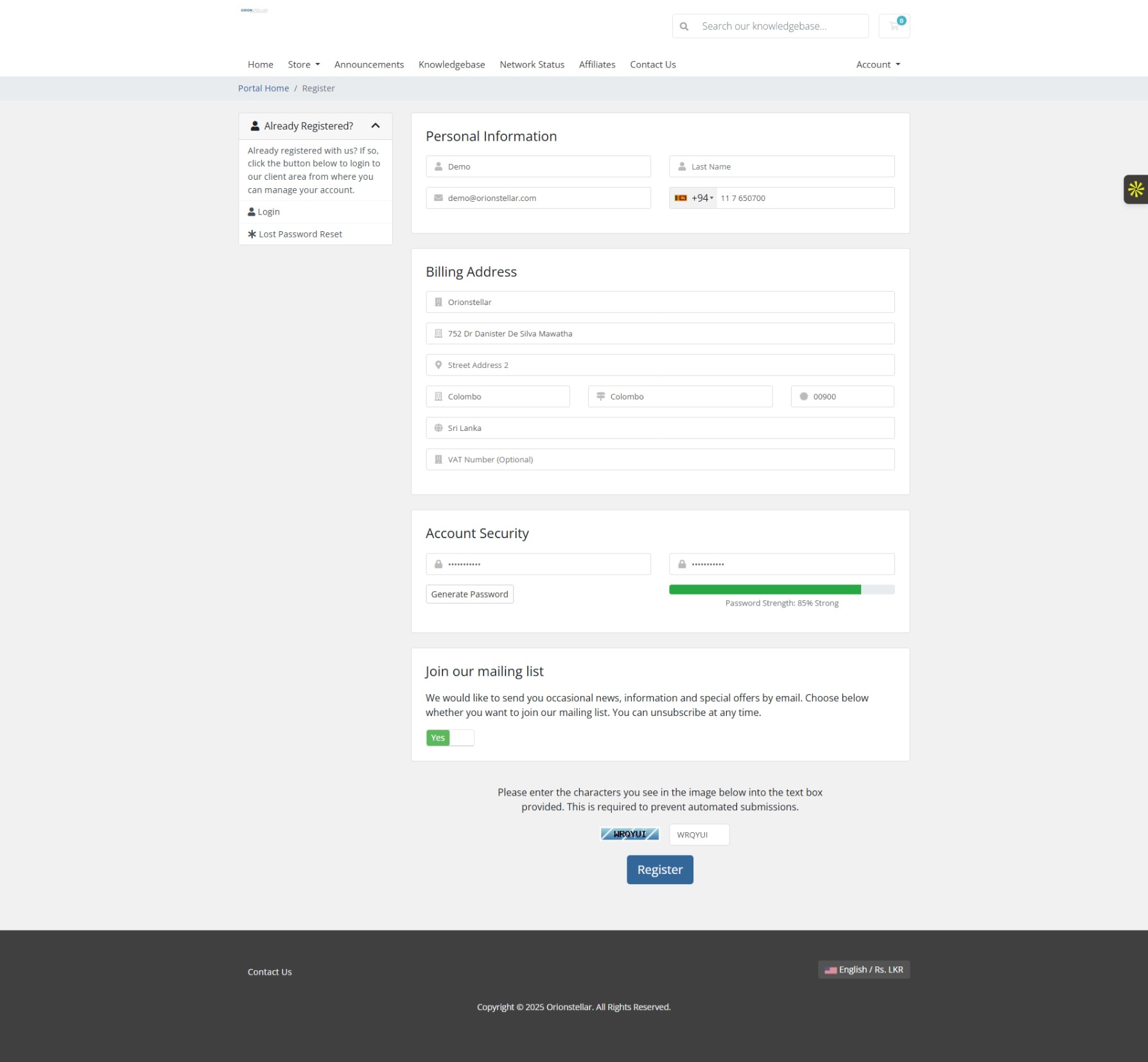
Task: Click the Sri Lanka flag icon
Action: 681,198
